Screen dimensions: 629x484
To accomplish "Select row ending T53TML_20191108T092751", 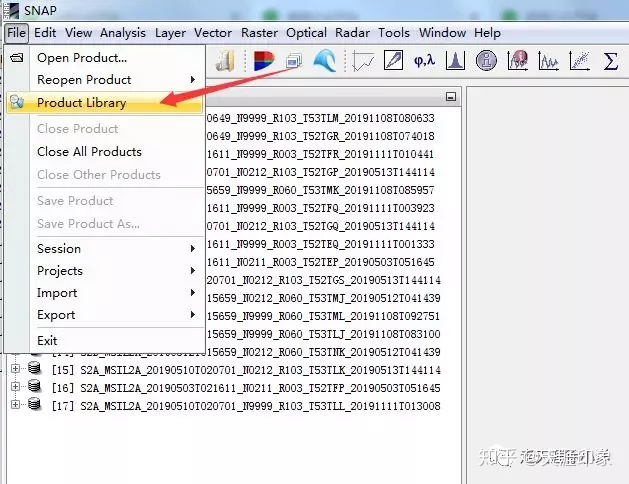I will coord(324,316).
